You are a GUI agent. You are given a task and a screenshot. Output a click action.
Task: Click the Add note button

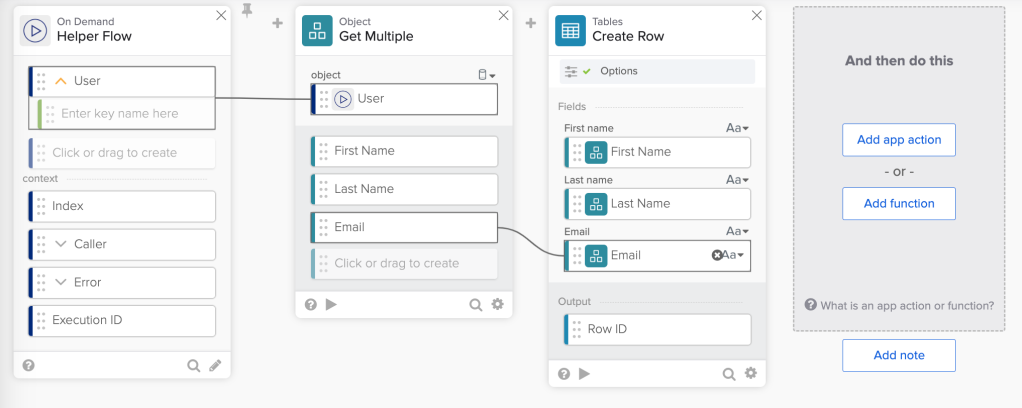(898, 355)
